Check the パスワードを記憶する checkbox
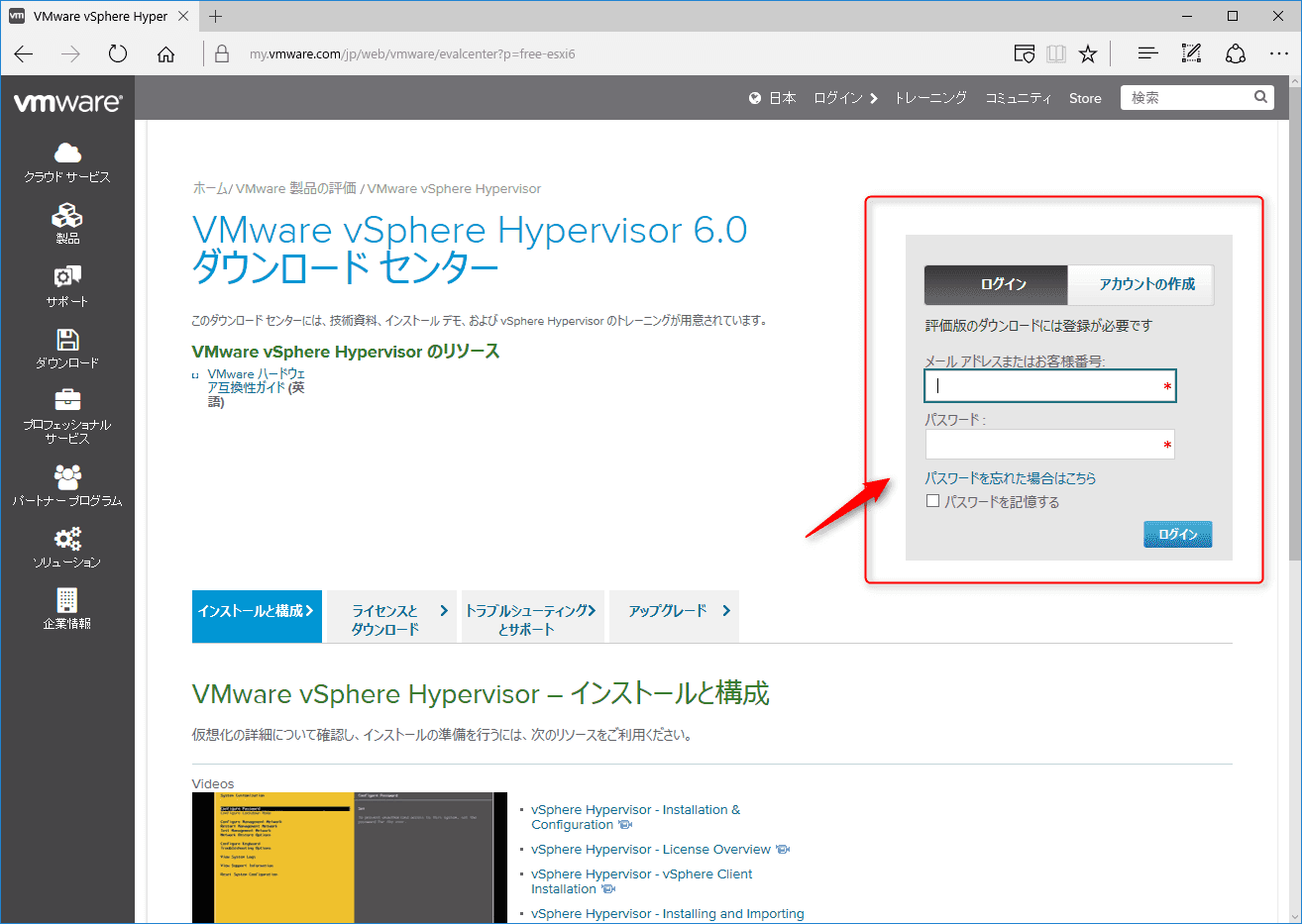The image size is (1302, 924). point(932,500)
